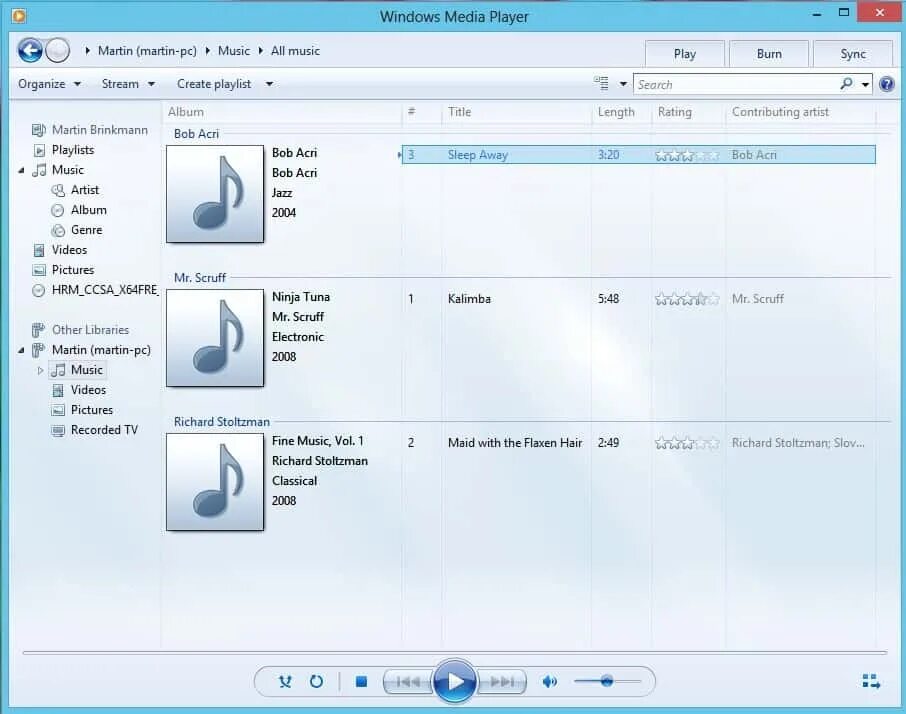Select Playlists in the navigation pane

73,150
